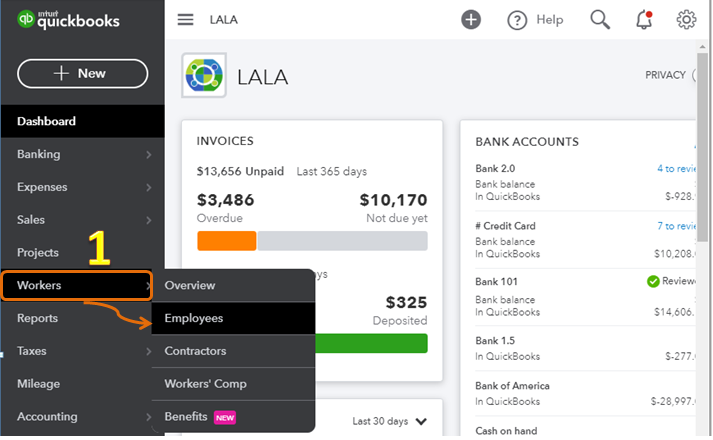Click the orange overdue invoices bar
Viewport: 713px width, 440px height.
[x=227, y=241]
